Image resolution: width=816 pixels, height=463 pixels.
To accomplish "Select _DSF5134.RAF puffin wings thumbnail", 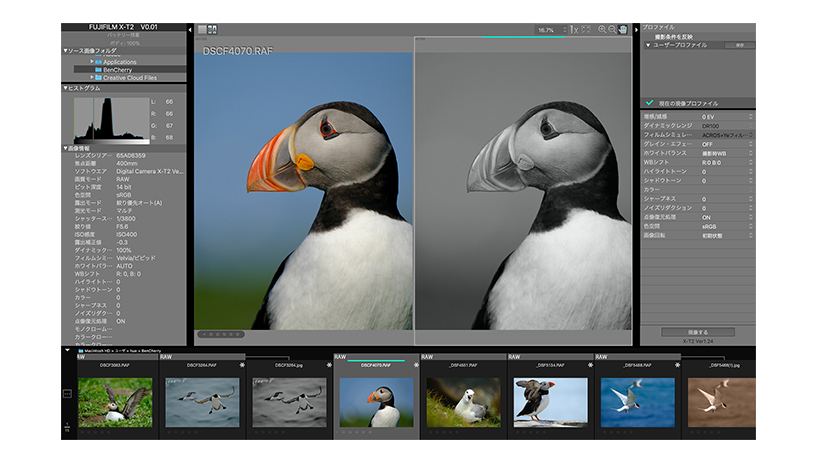I will [551, 403].
